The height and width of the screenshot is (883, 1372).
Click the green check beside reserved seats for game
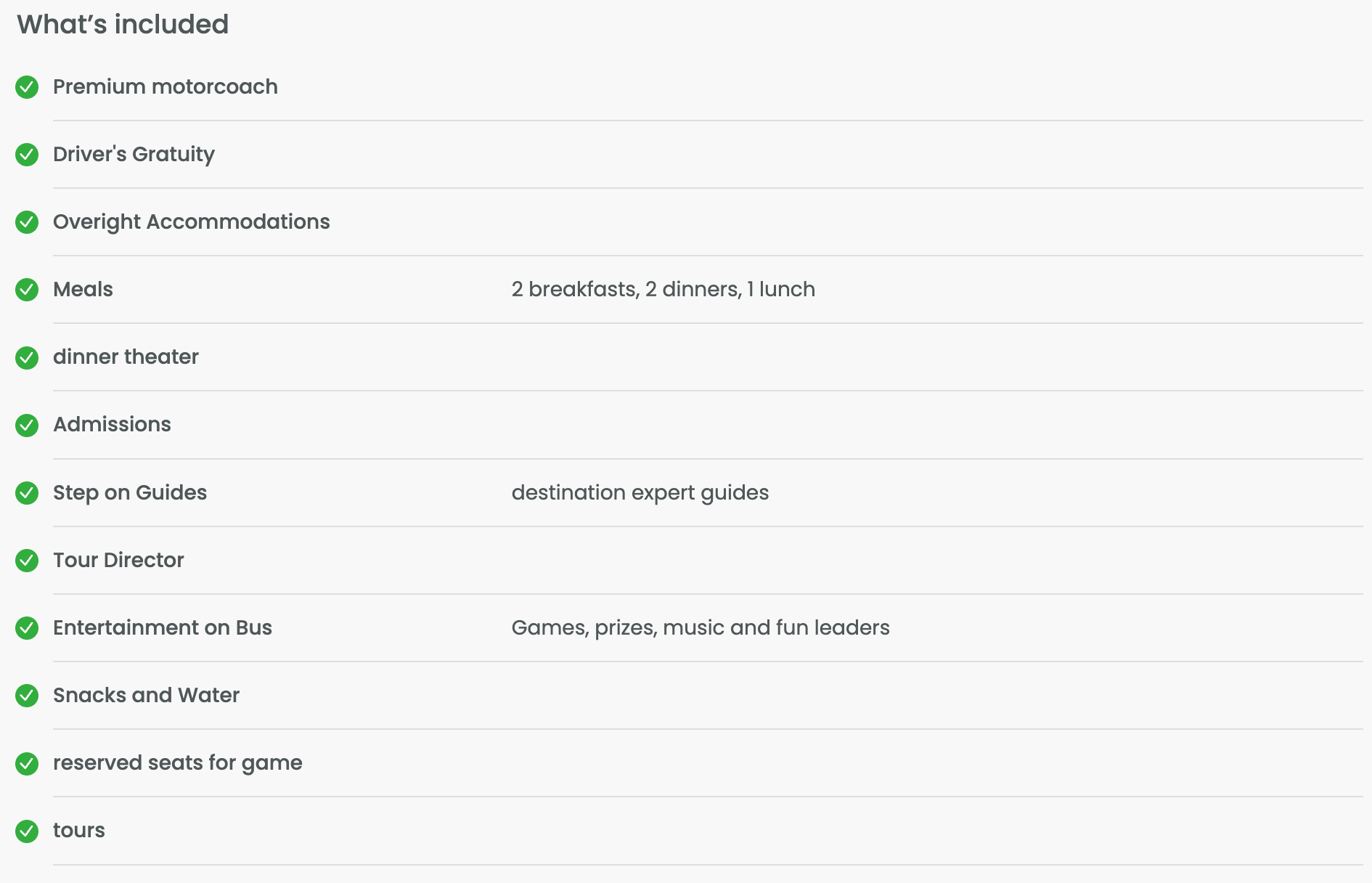27,763
